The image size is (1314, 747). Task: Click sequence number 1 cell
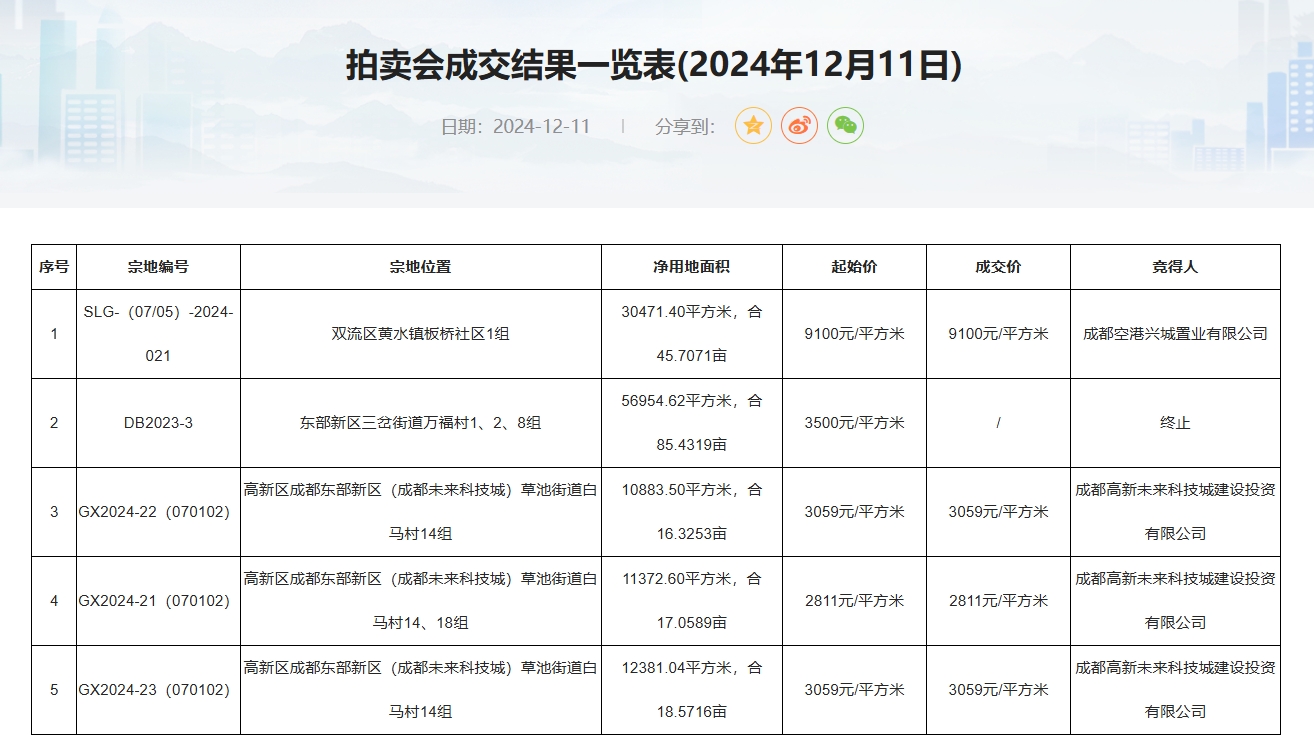(x=54, y=334)
